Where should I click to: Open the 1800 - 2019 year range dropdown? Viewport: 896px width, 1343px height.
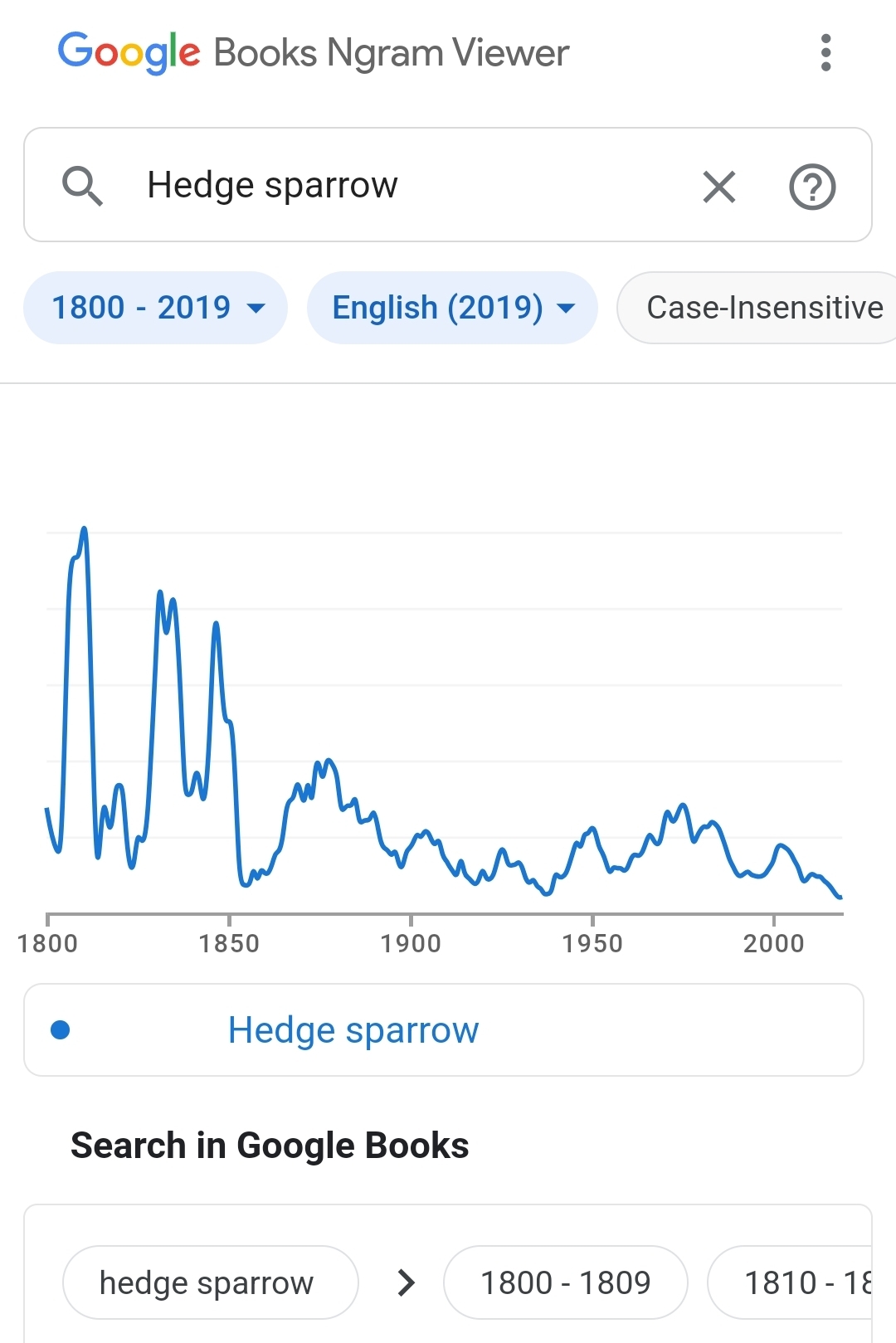(156, 308)
